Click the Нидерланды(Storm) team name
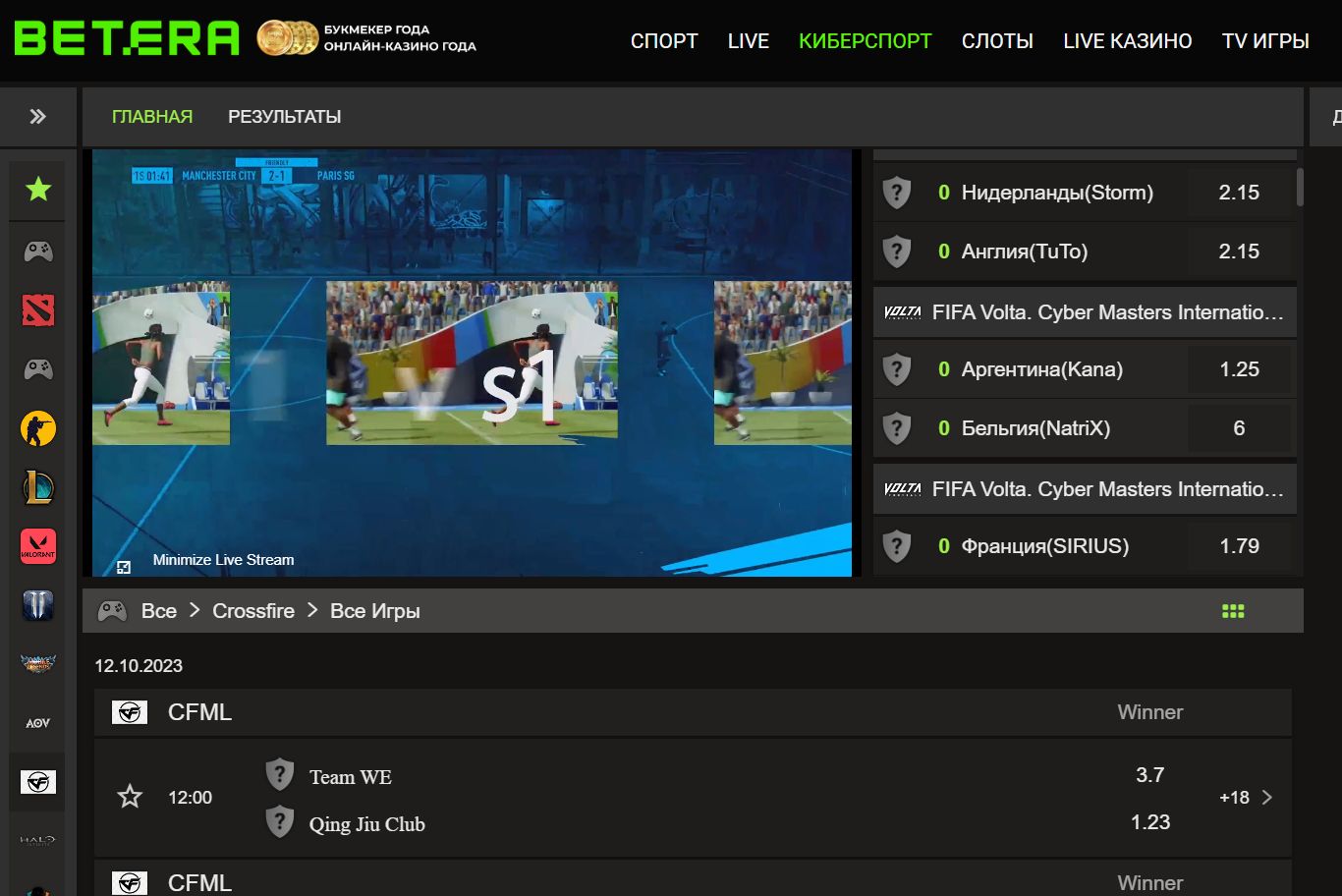This screenshot has height=896, width=1342. pos(1057,193)
